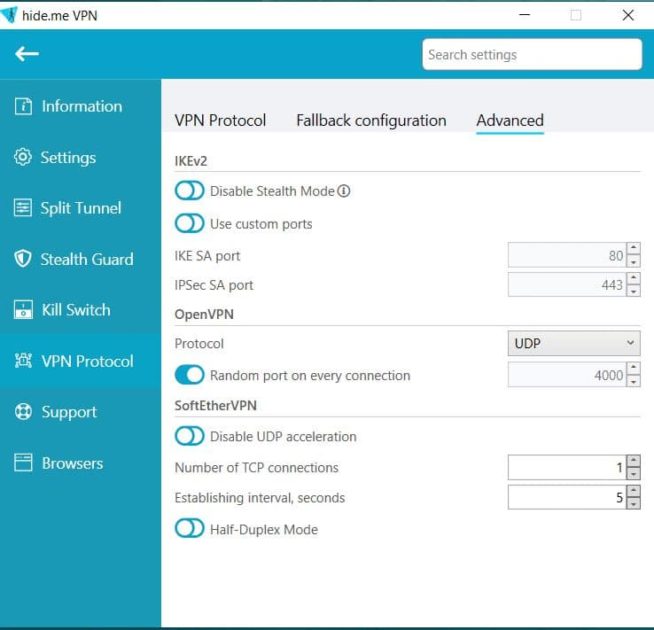654x630 pixels.
Task: Click the Stealth Guard shield icon
Action: click(x=23, y=259)
